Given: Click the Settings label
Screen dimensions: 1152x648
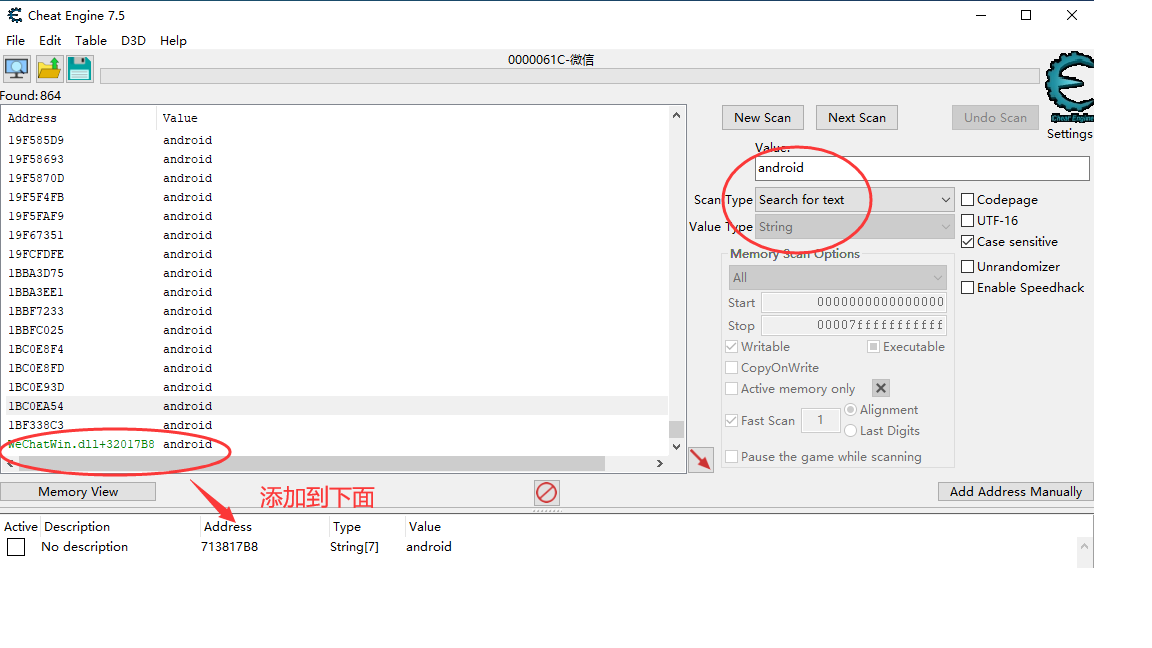Looking at the screenshot, I should click(x=1070, y=134).
